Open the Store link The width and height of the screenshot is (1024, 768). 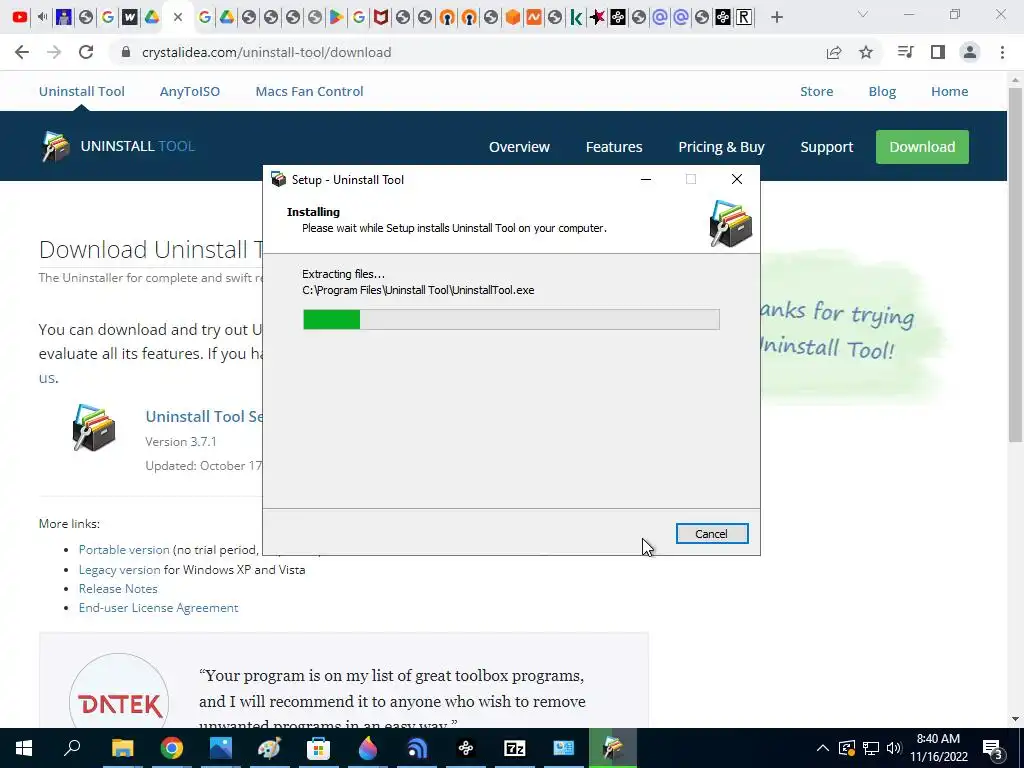tap(816, 91)
